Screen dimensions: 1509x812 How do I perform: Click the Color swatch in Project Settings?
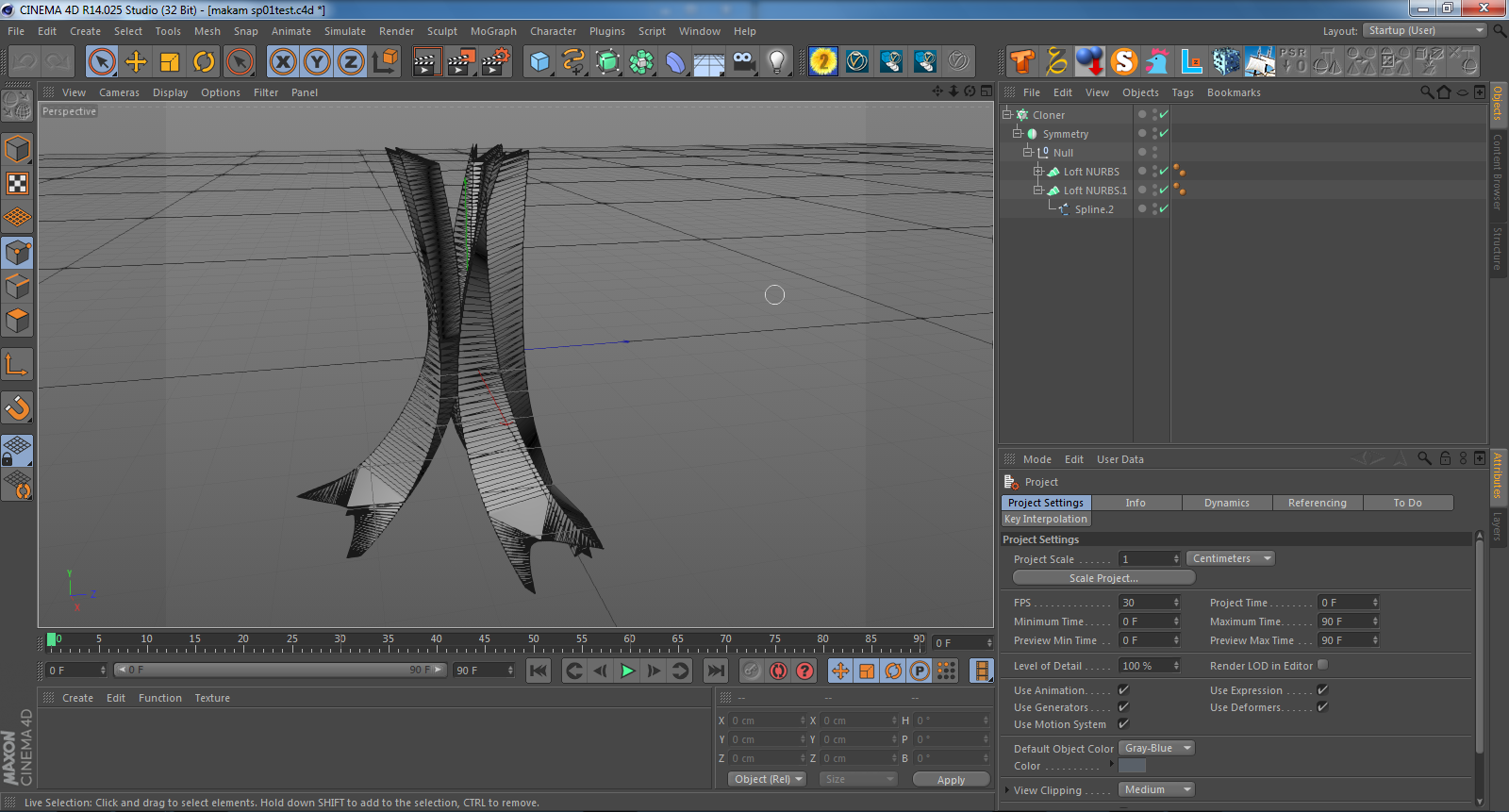1132,767
